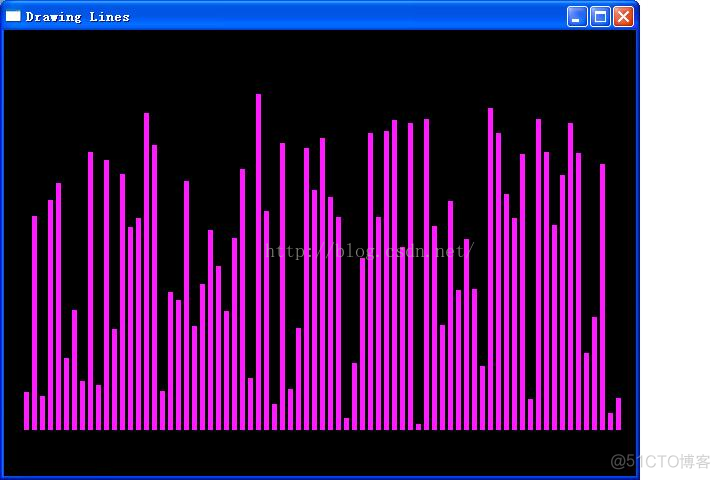720x480 pixels.
Task: Click the "Drawing Lines" title text
Action: (77, 17)
